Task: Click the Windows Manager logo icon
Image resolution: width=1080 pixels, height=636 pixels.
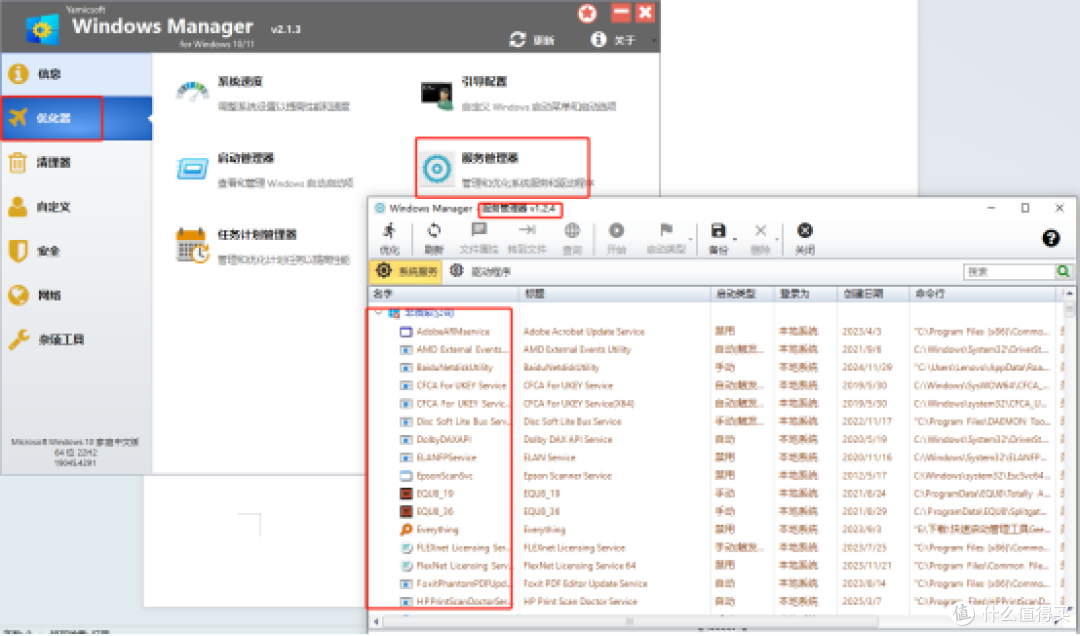Action: pyautogui.click(x=42, y=29)
